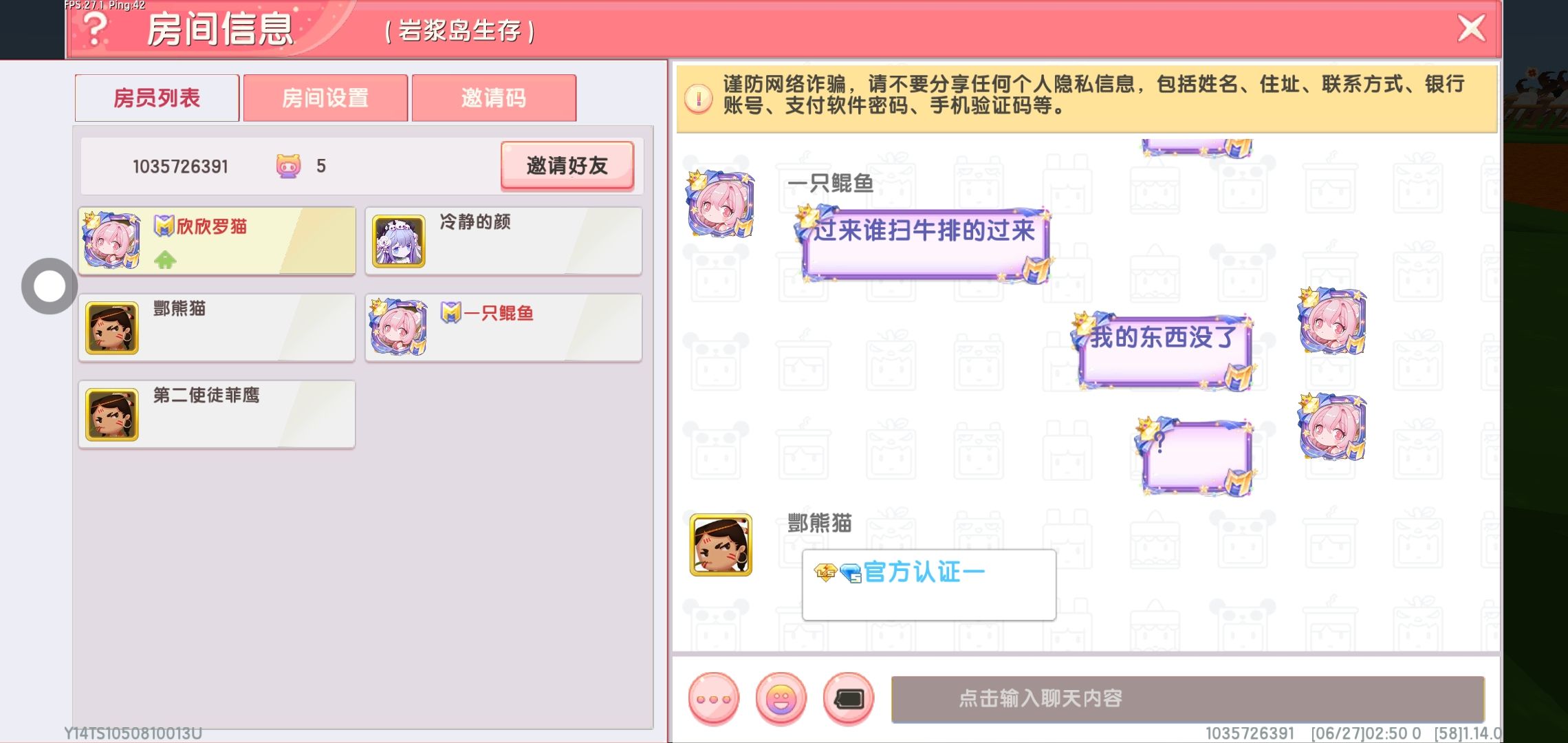
Task: Close the room info panel
Action: [1471, 29]
